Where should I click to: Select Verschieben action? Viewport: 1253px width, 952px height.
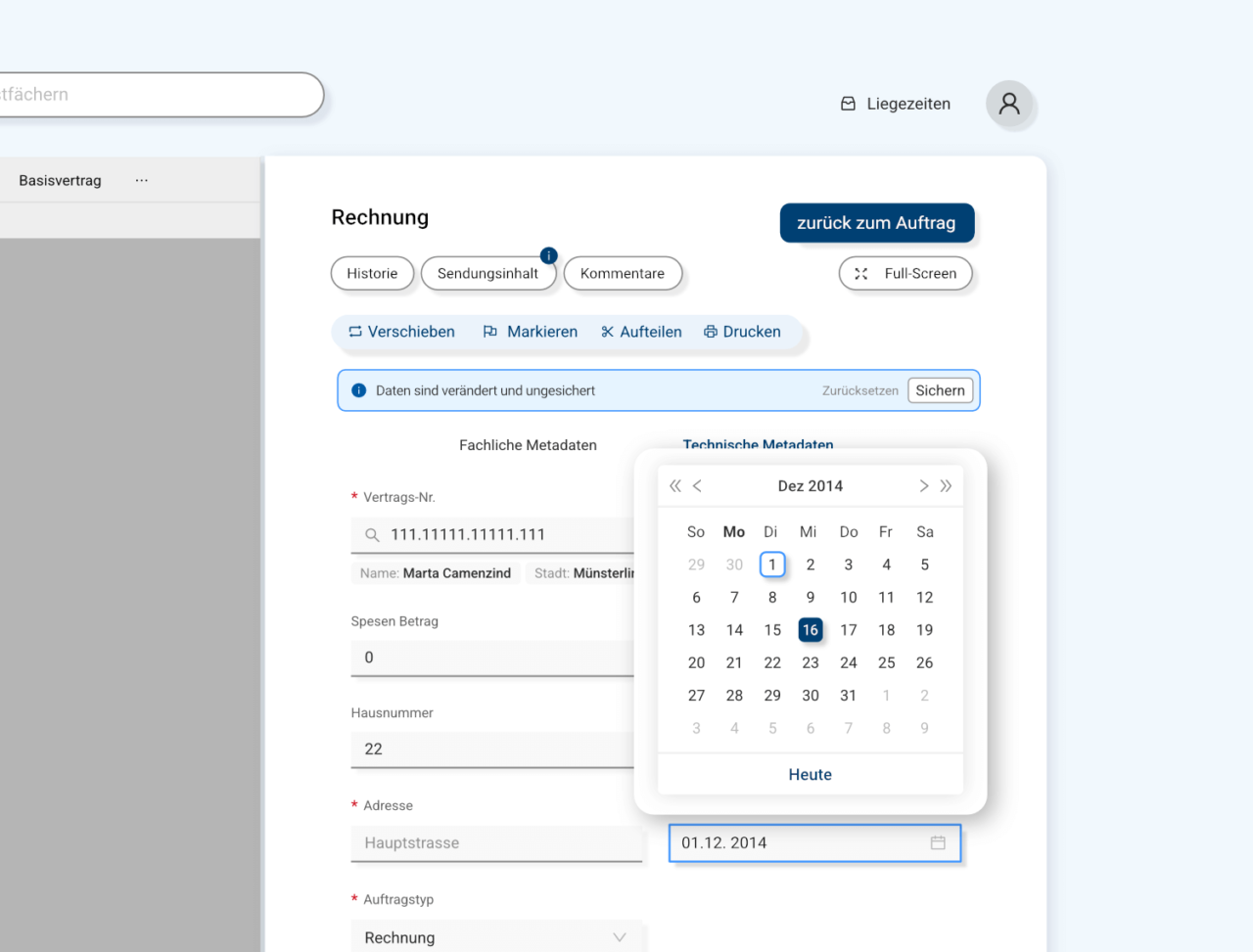coord(401,332)
